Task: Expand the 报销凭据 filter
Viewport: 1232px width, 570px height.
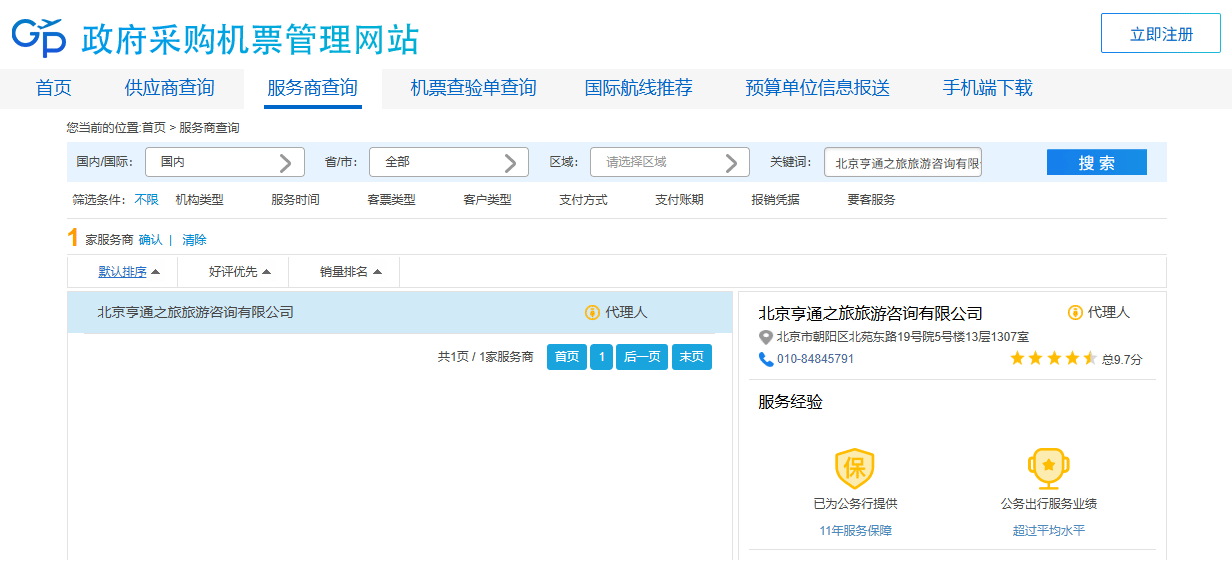Action: pos(775,200)
